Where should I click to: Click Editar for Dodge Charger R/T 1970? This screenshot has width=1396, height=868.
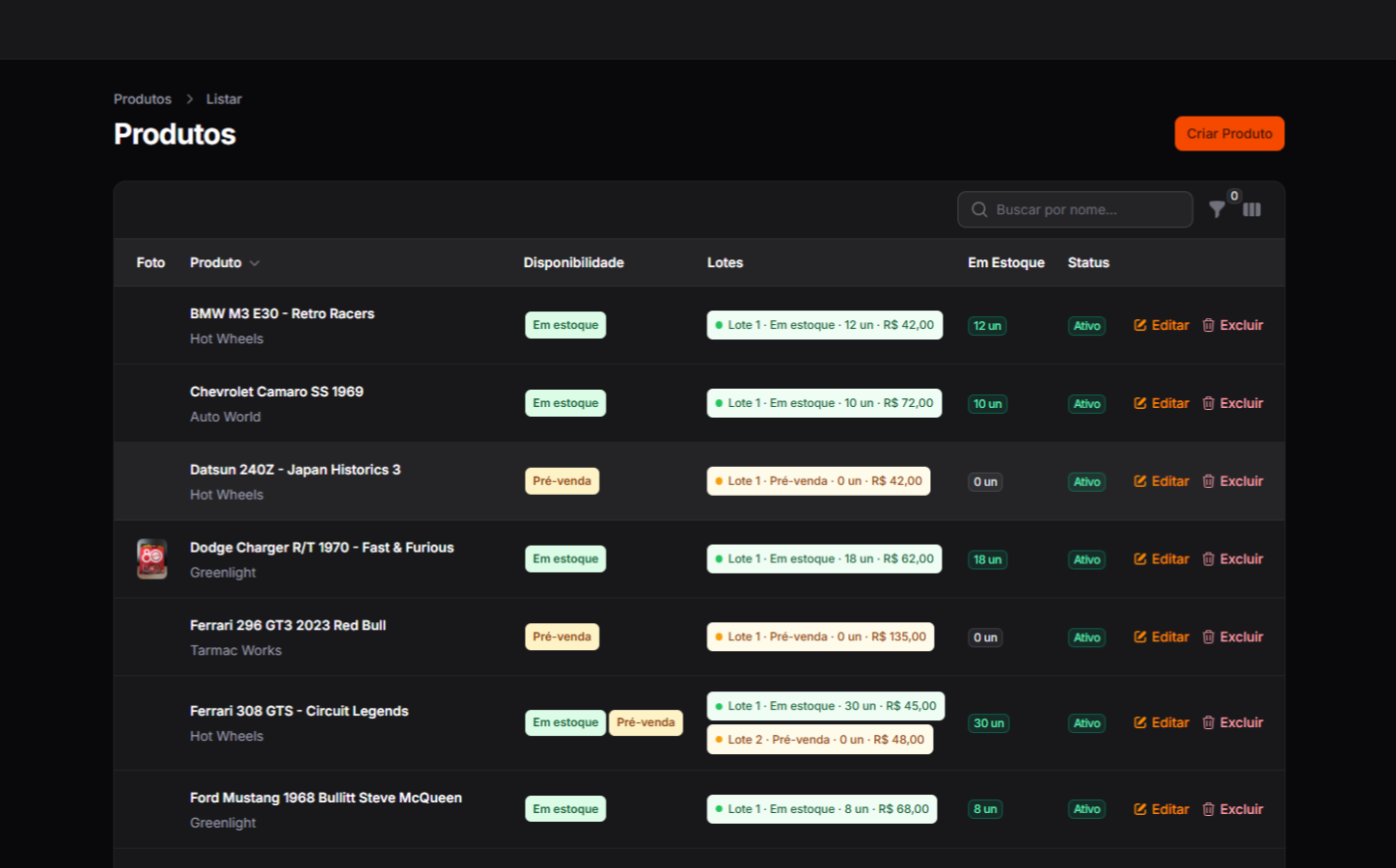click(x=1162, y=559)
